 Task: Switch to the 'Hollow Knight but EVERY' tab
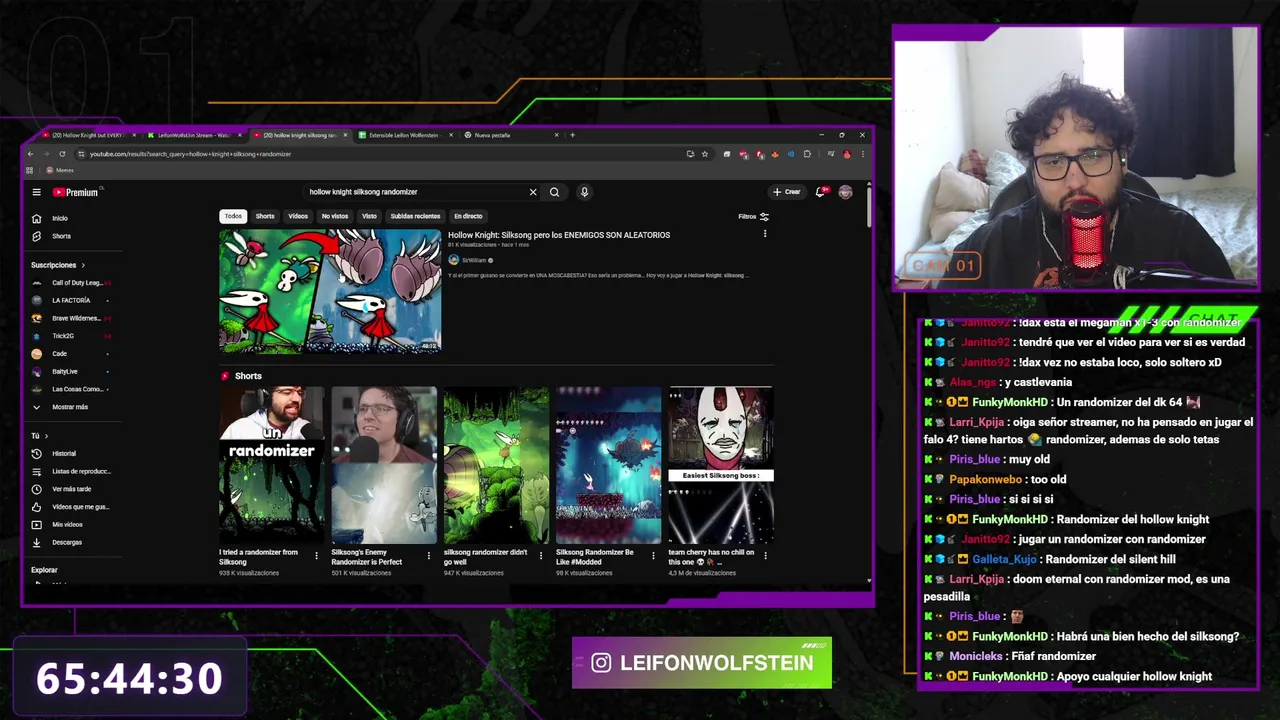pos(86,135)
